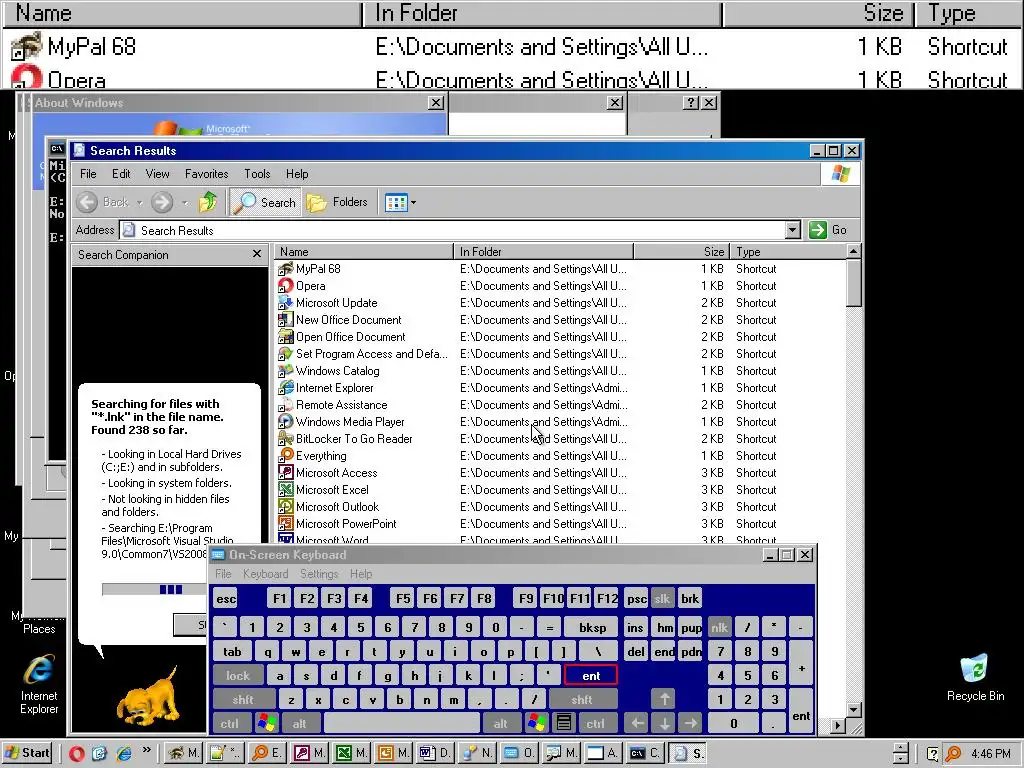The width and height of the screenshot is (1024, 768).
Task: Expand hidden quick launch icons chevron
Action: tap(146, 750)
